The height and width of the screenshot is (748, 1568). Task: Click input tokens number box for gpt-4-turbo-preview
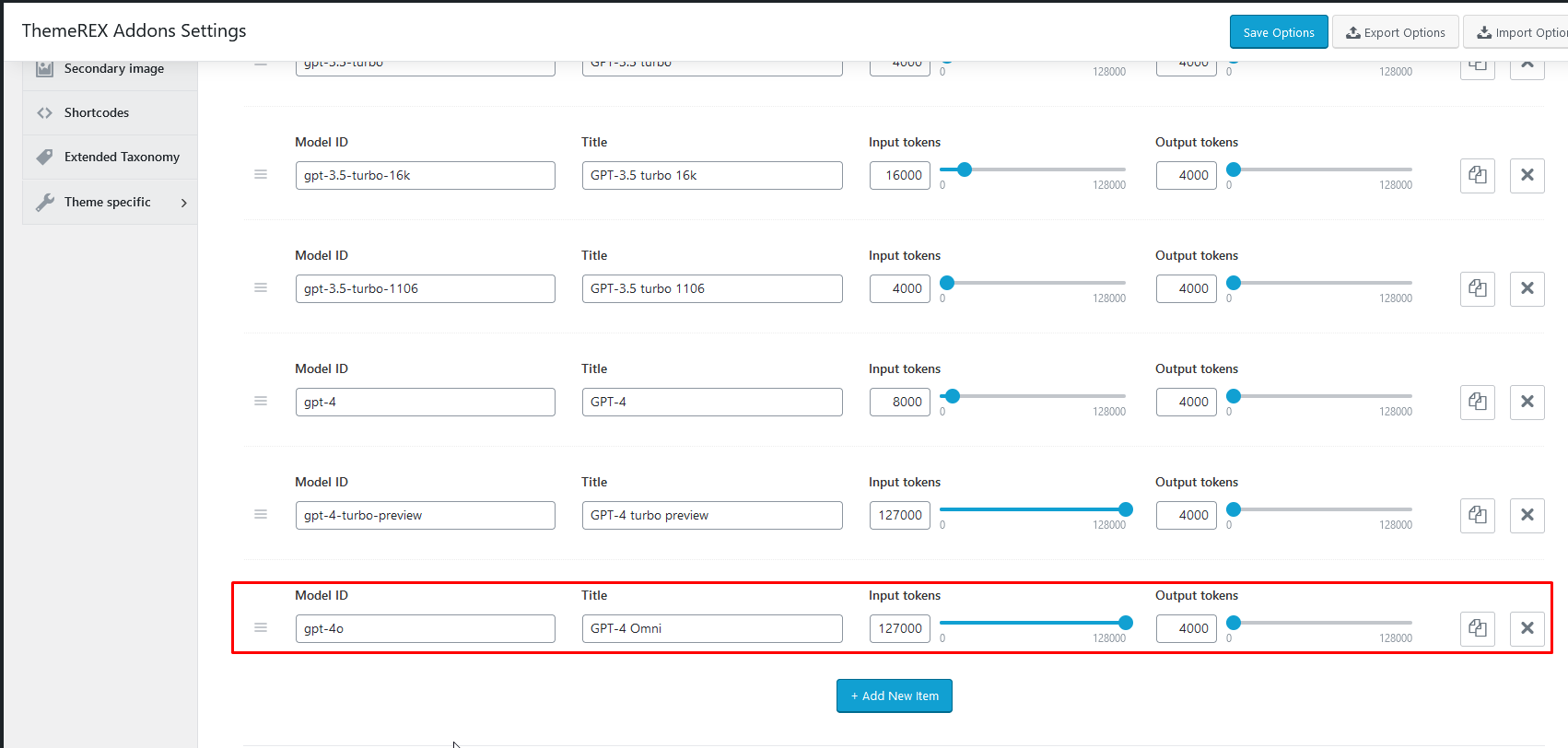[x=900, y=515]
